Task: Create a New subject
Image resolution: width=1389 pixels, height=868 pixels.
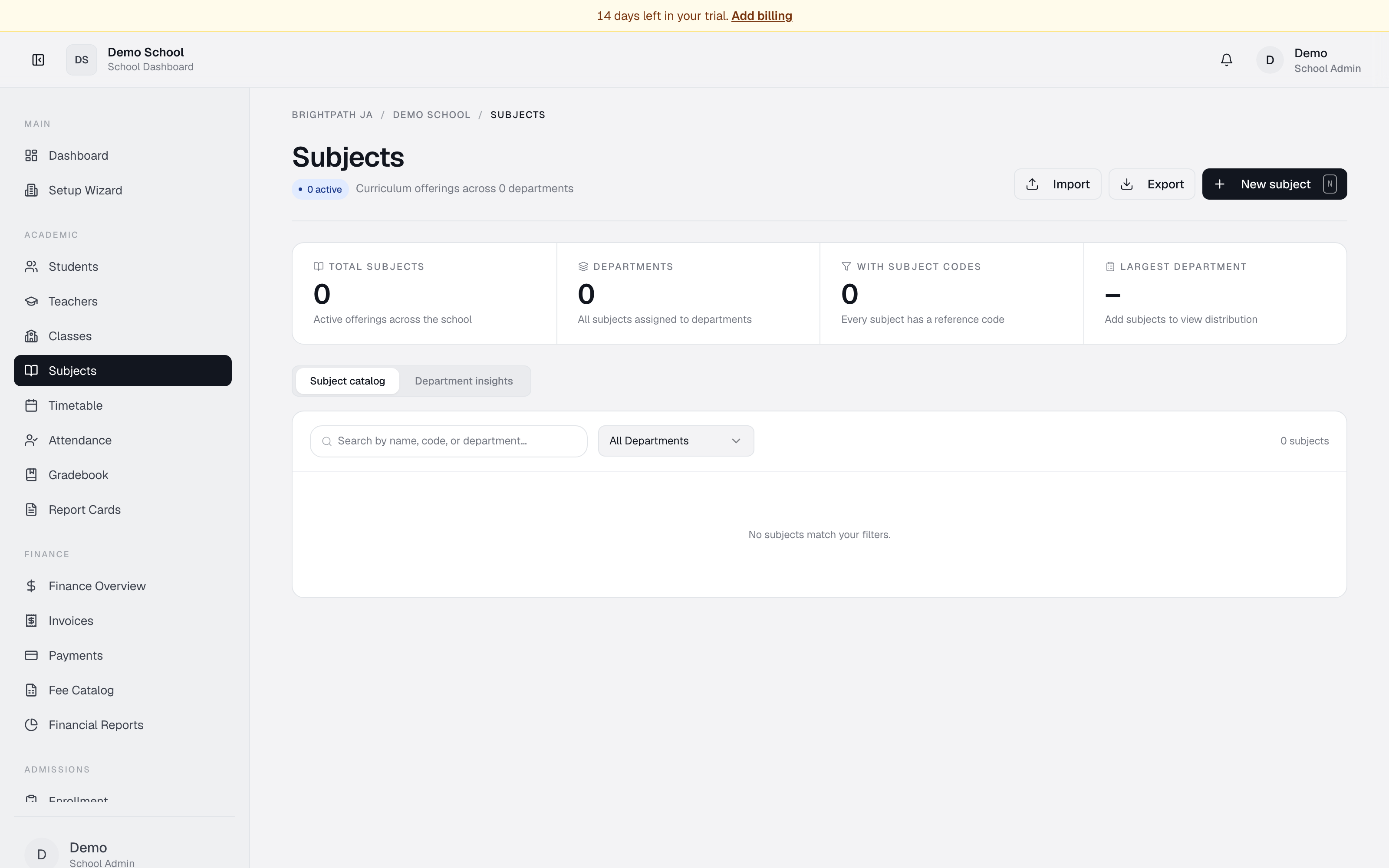Action: pos(1274,184)
